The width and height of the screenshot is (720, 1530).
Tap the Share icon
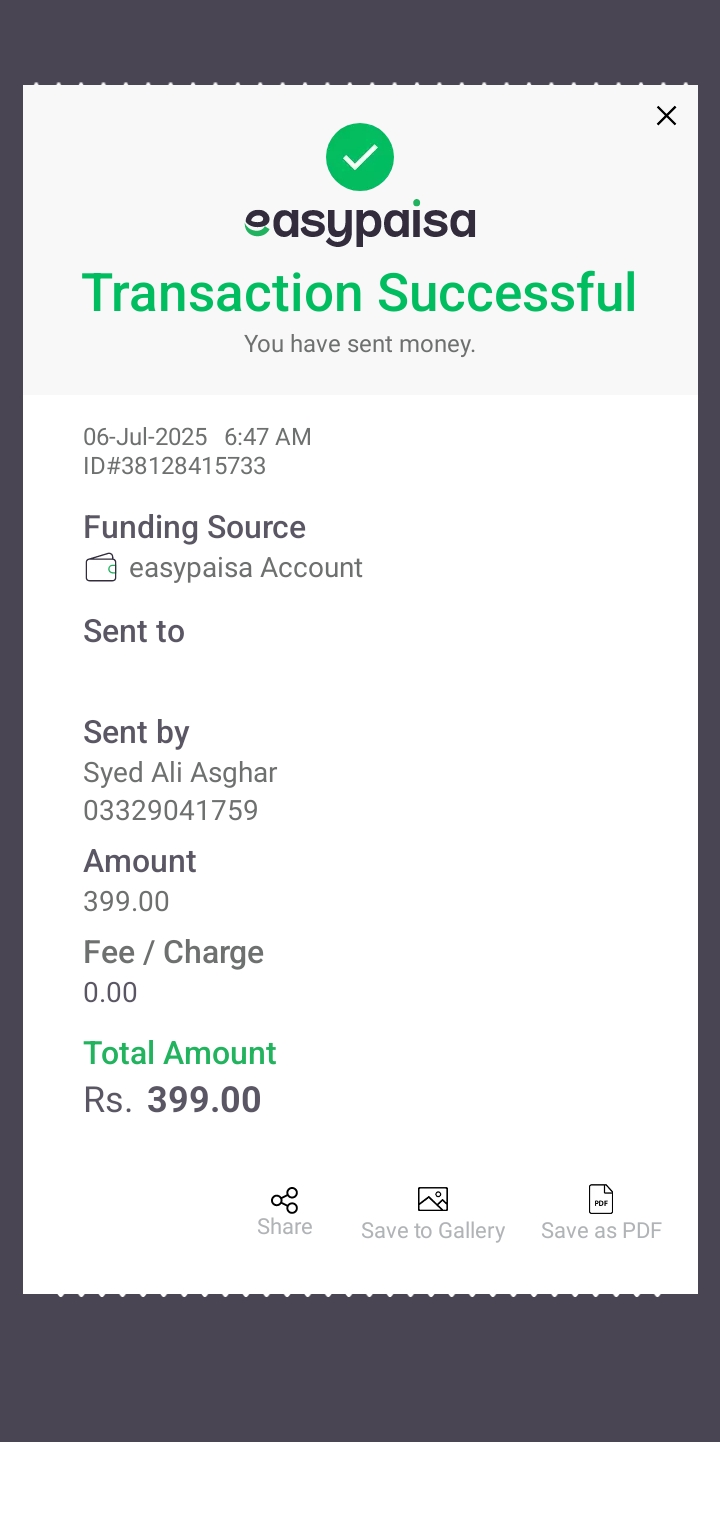click(285, 1200)
